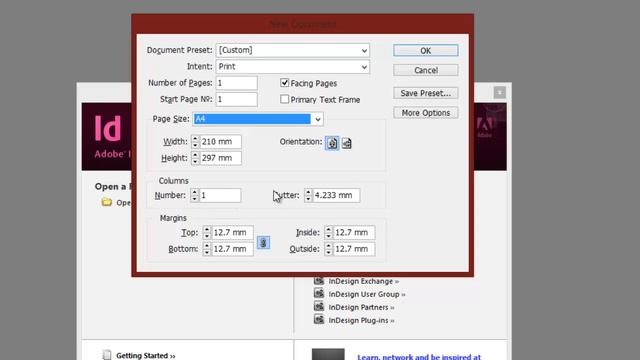The image size is (640, 360).
Task: Click the Columns Number field
Action: [220, 195]
